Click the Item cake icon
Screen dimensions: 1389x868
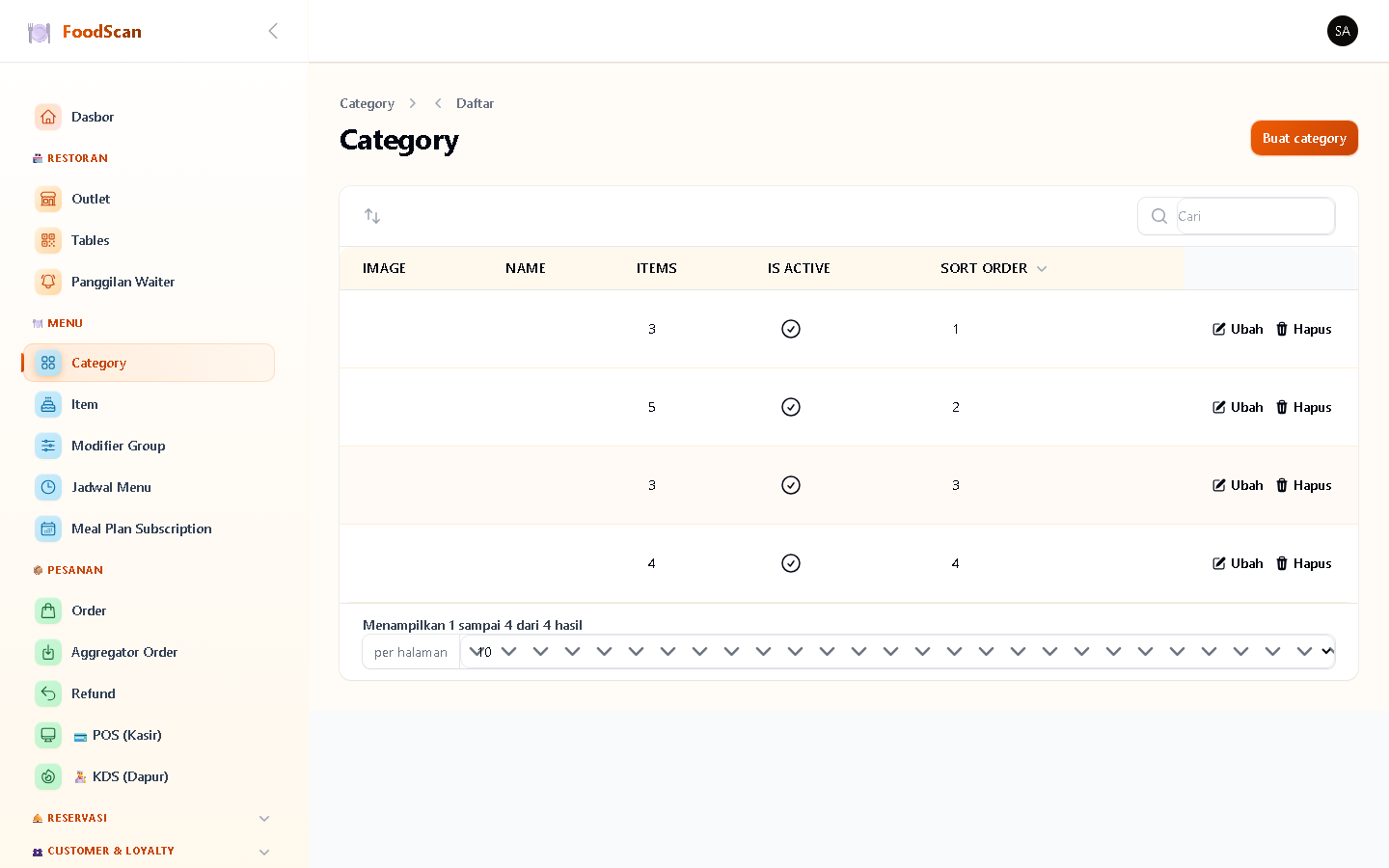pos(48,404)
